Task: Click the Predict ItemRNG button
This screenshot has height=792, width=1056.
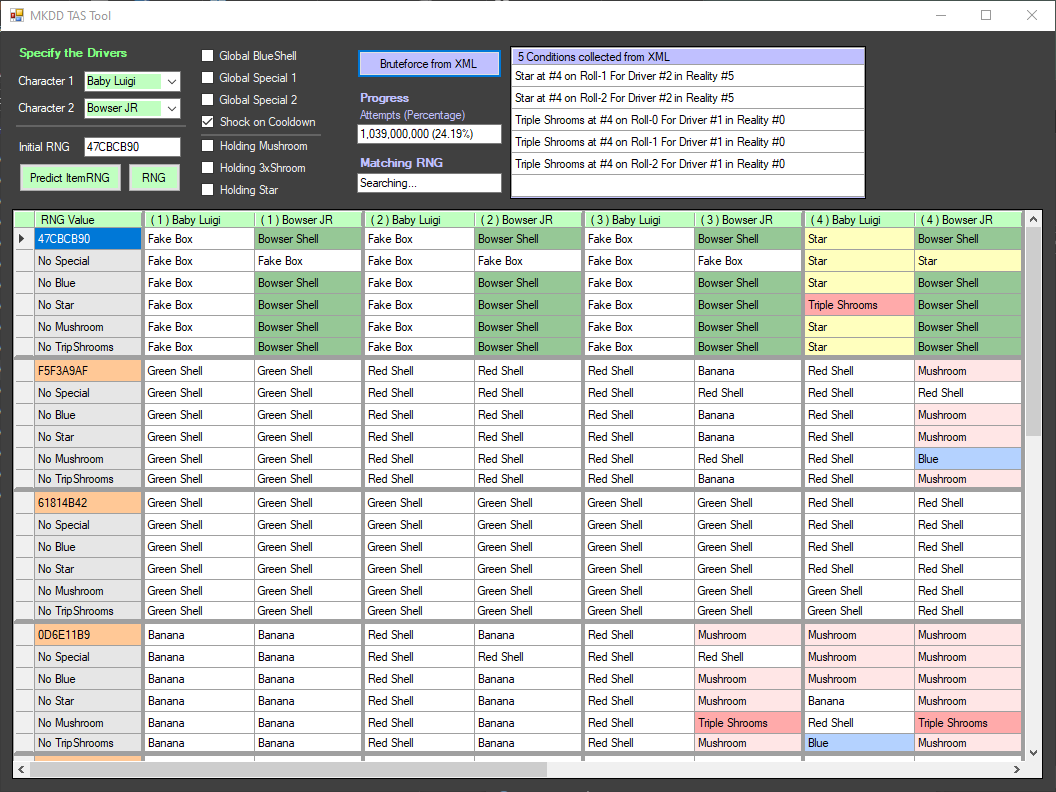Action: pyautogui.click(x=70, y=178)
